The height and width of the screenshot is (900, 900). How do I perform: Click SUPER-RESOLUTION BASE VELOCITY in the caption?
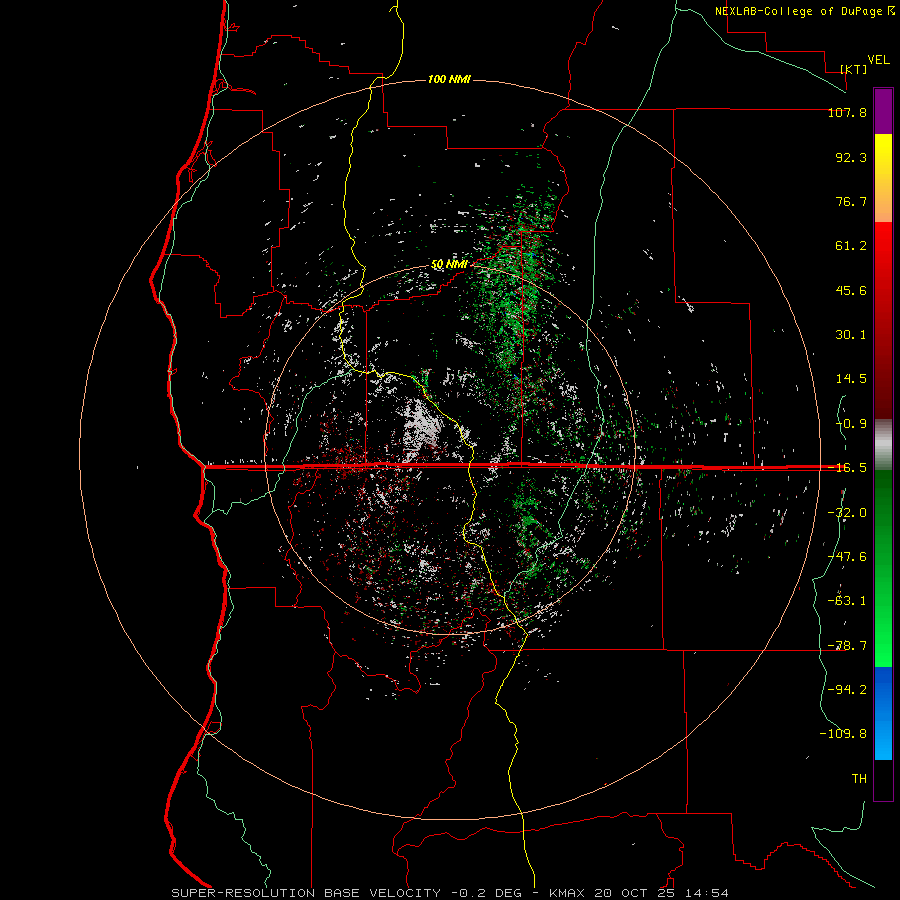(x=306, y=893)
